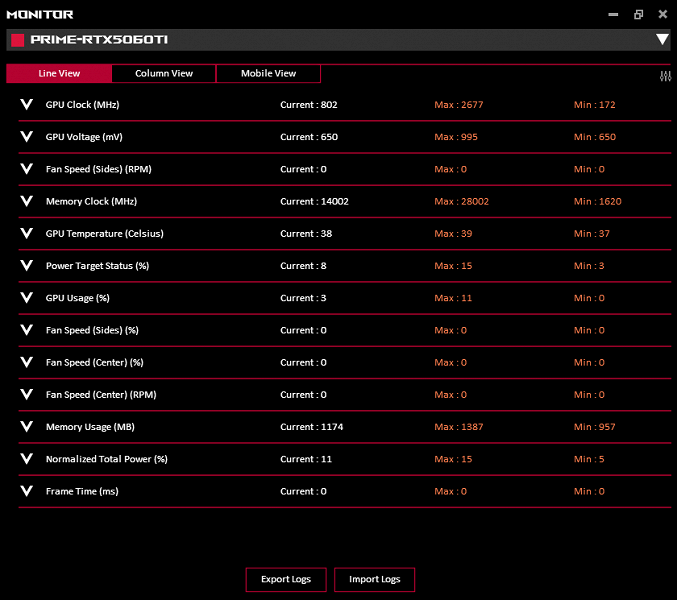Click the GPU Clock (MHz) label
Screen dimensions: 677x600
(82, 105)
